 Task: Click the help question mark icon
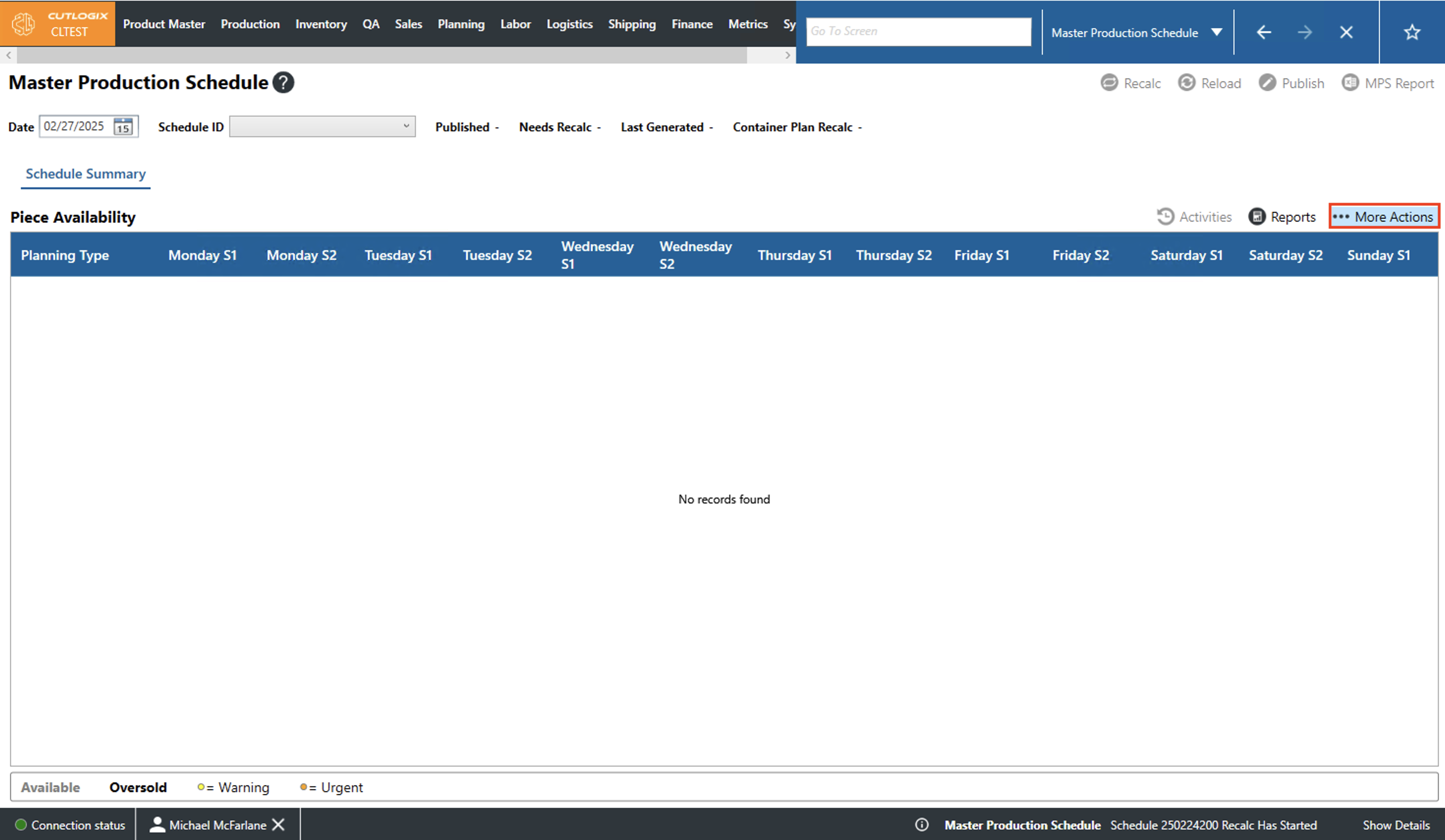283,83
